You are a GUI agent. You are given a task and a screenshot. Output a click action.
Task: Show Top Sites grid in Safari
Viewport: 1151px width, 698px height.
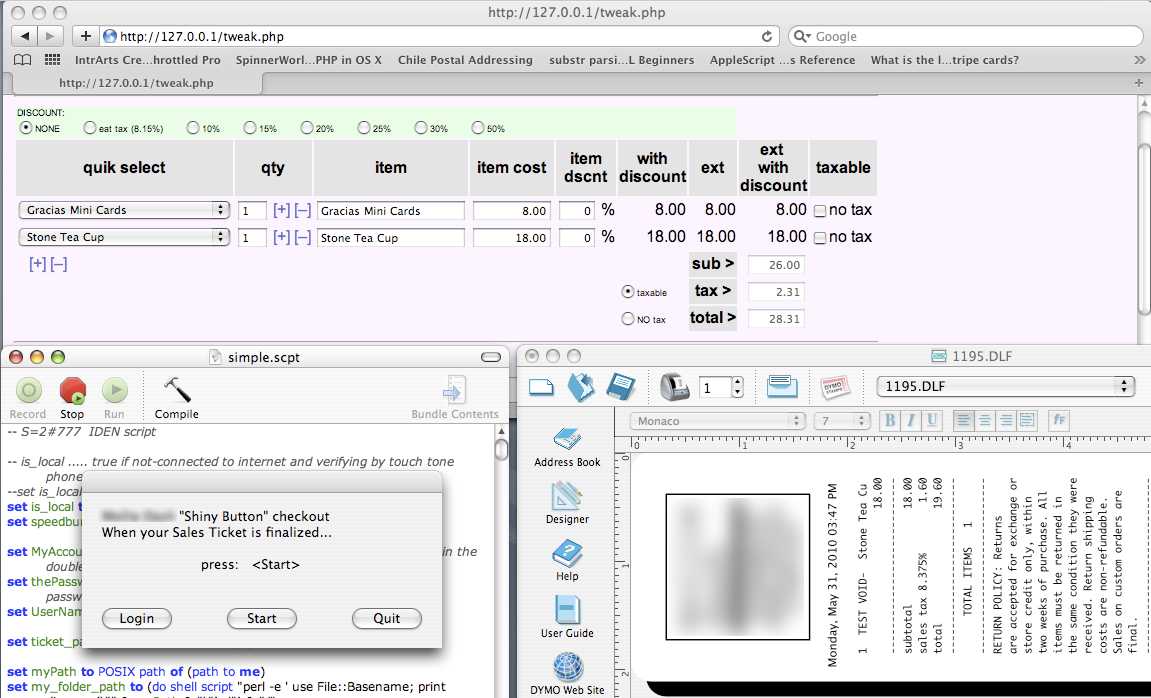coord(52,60)
